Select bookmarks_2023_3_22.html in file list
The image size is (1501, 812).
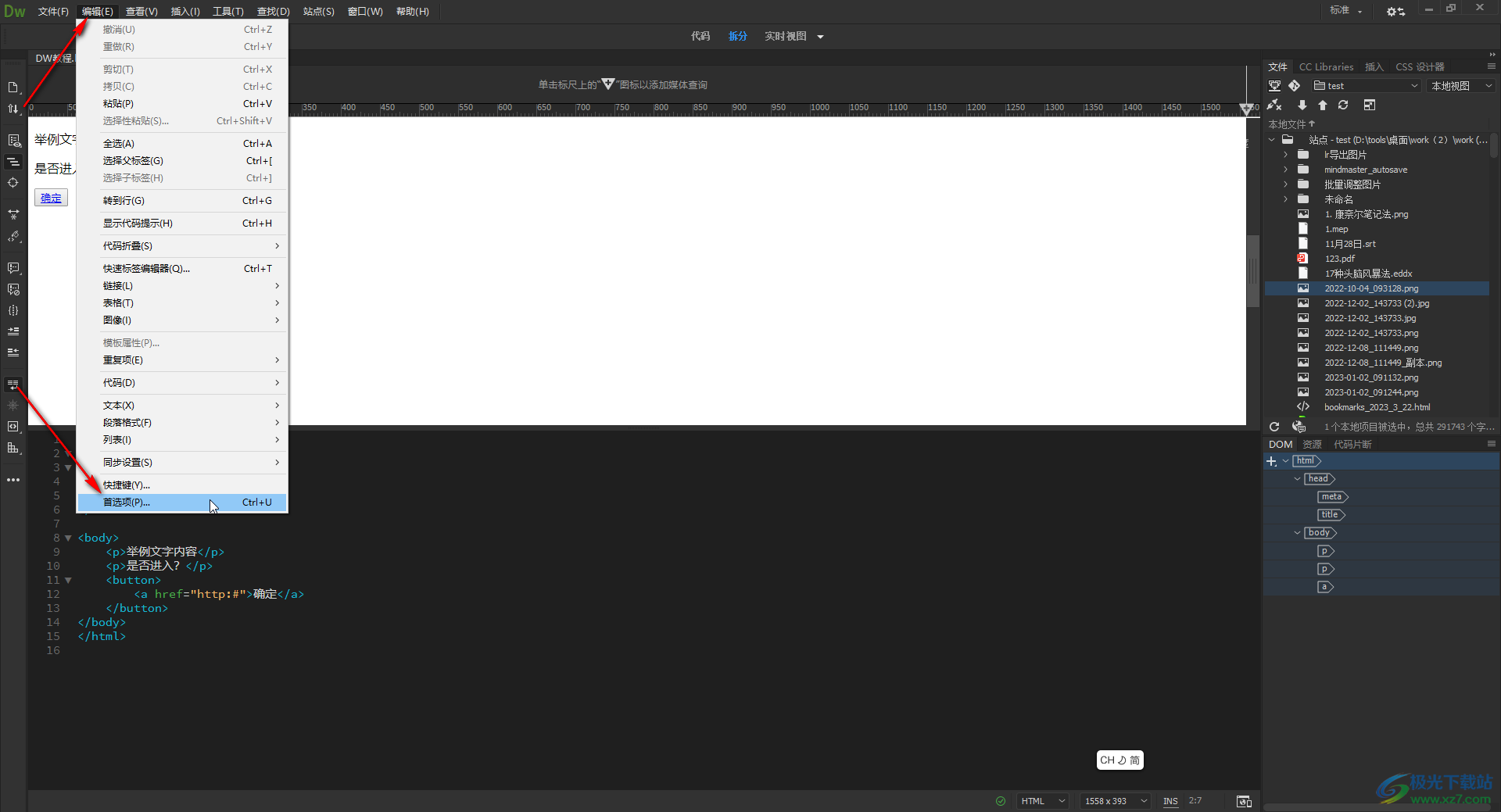tap(1377, 407)
